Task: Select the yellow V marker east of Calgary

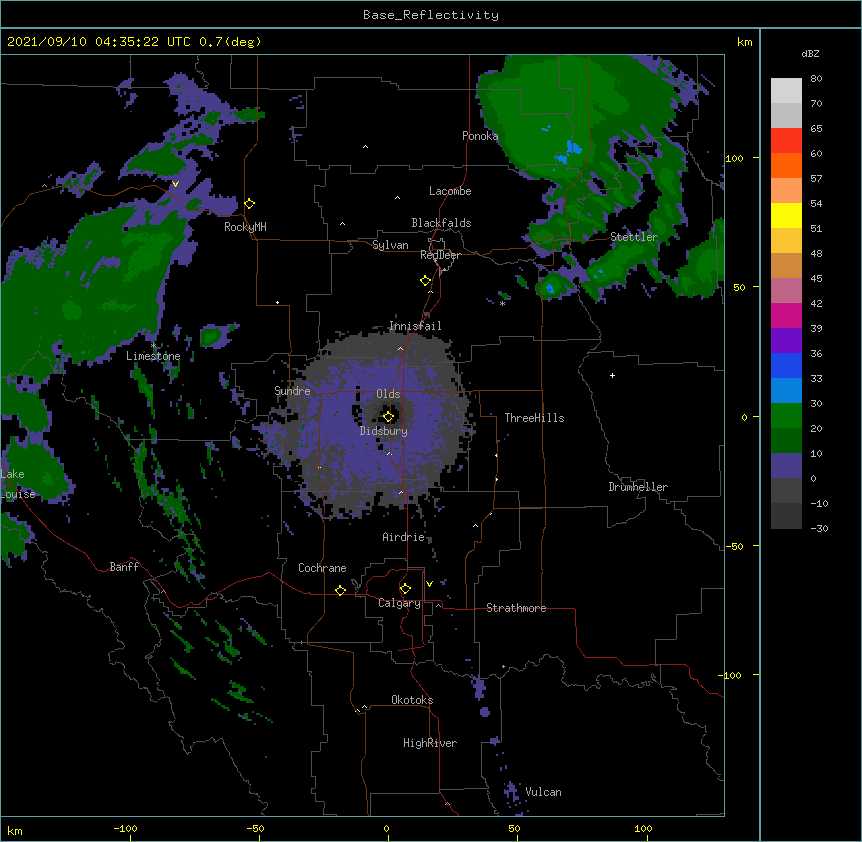Action: point(429,584)
